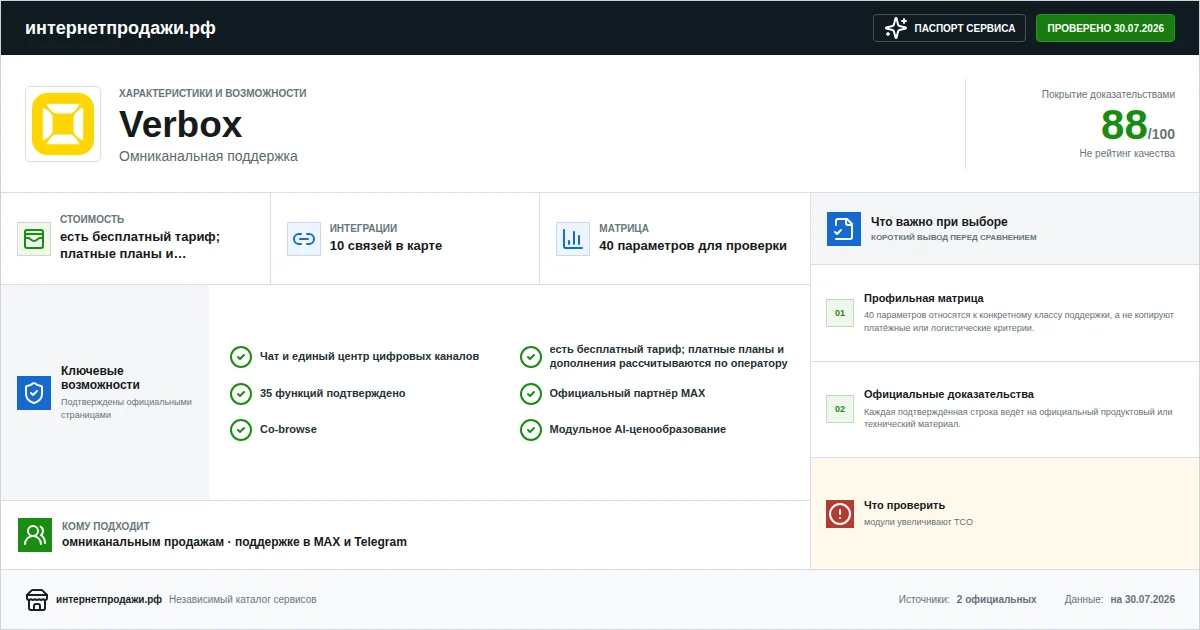Click the green envelope Стоимость icon
The width and height of the screenshot is (1200, 630).
34,239
